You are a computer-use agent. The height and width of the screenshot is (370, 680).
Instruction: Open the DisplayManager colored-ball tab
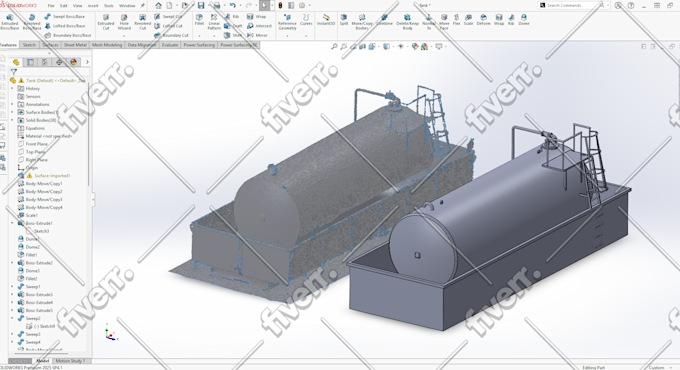point(73,62)
